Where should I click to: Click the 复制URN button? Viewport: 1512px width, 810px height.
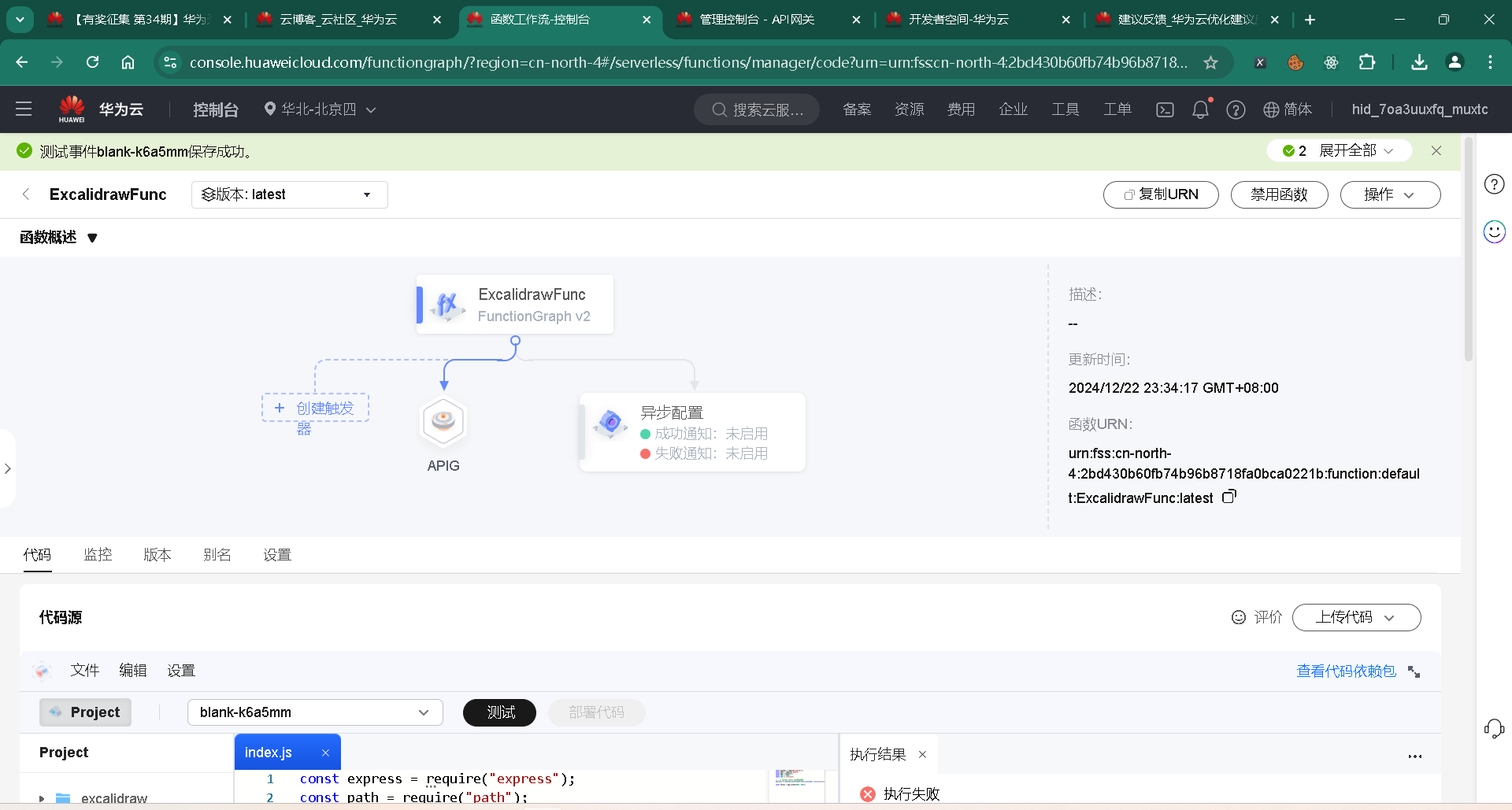1161,194
